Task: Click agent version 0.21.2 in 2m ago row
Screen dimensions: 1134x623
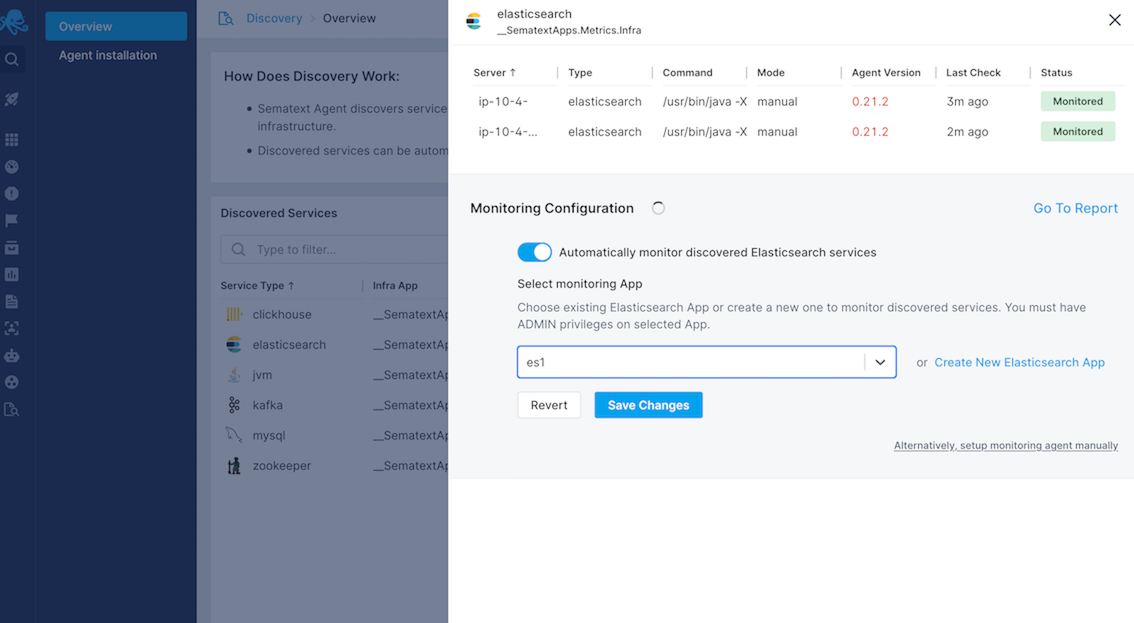Action: click(x=870, y=132)
